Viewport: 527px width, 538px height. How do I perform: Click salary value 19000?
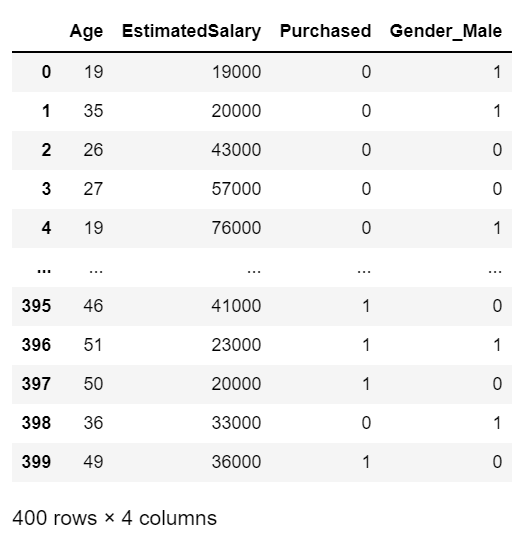click(236, 72)
